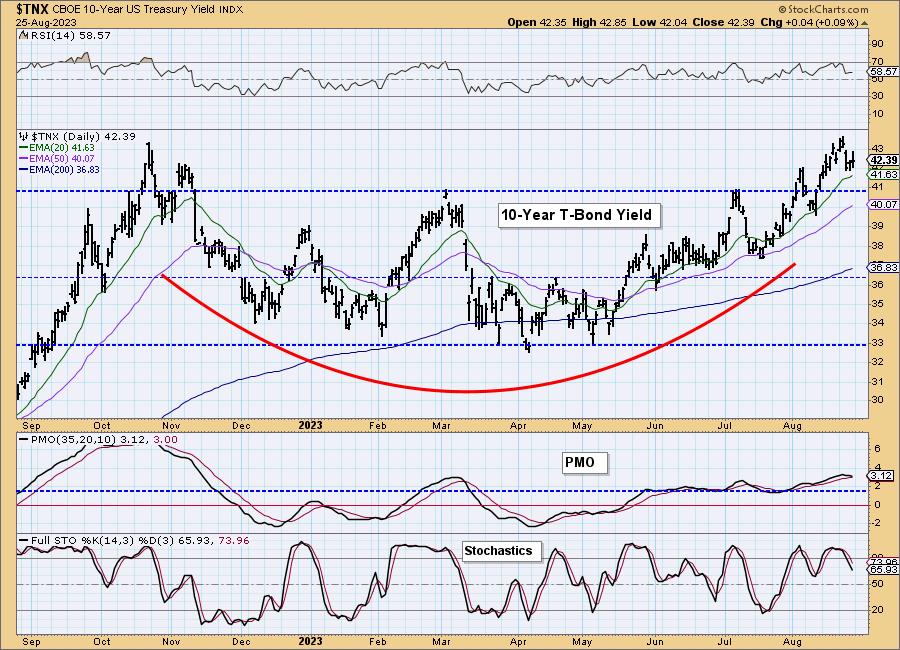Viewport: 900px width, 650px height.
Task: Click the up-triangle icon after the Chg percentage
Action: 864,23
